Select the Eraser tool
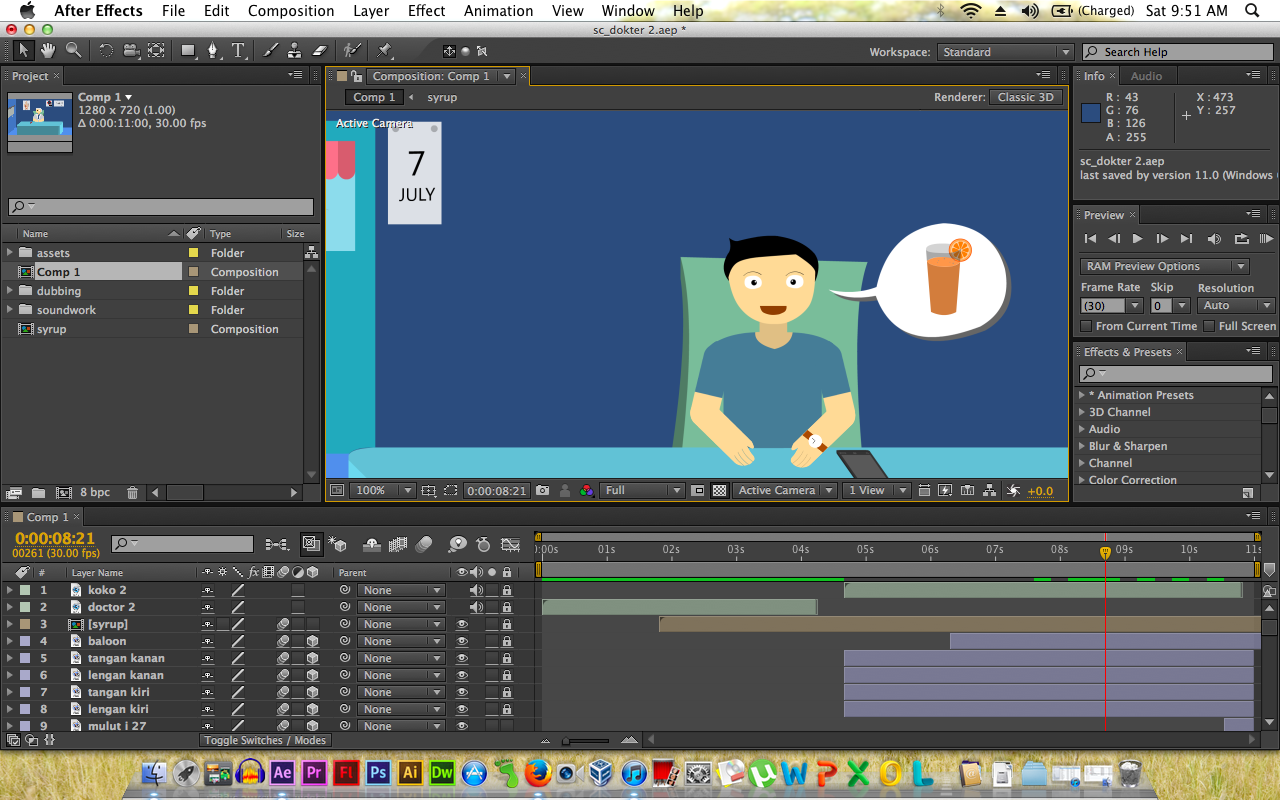Image resolution: width=1280 pixels, height=800 pixels. pyautogui.click(x=319, y=50)
